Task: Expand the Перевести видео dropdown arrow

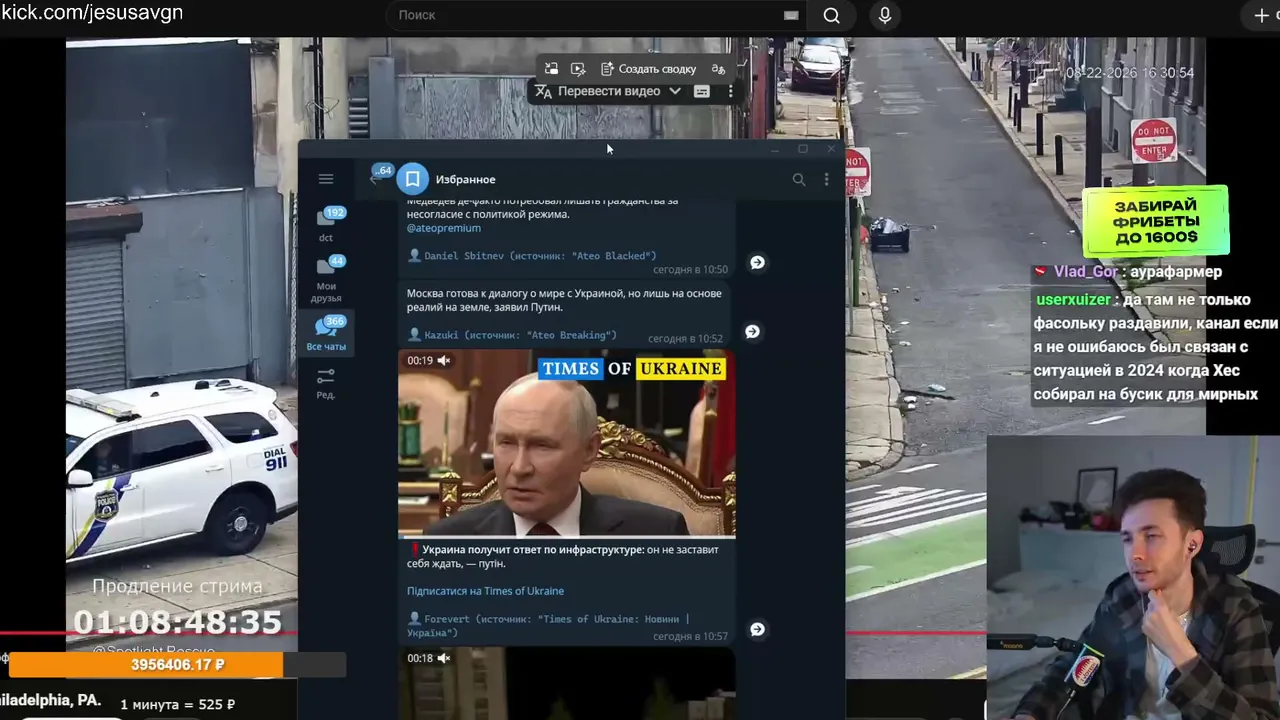Action: click(675, 91)
